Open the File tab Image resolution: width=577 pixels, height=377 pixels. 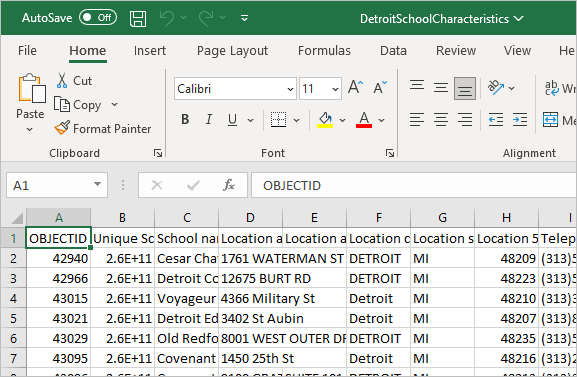click(27, 50)
